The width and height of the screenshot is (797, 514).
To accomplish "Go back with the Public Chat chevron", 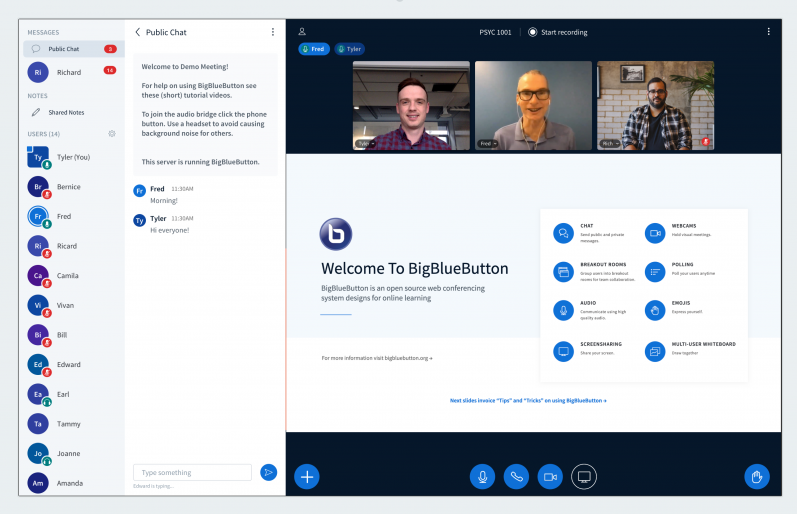I will pyautogui.click(x=138, y=32).
